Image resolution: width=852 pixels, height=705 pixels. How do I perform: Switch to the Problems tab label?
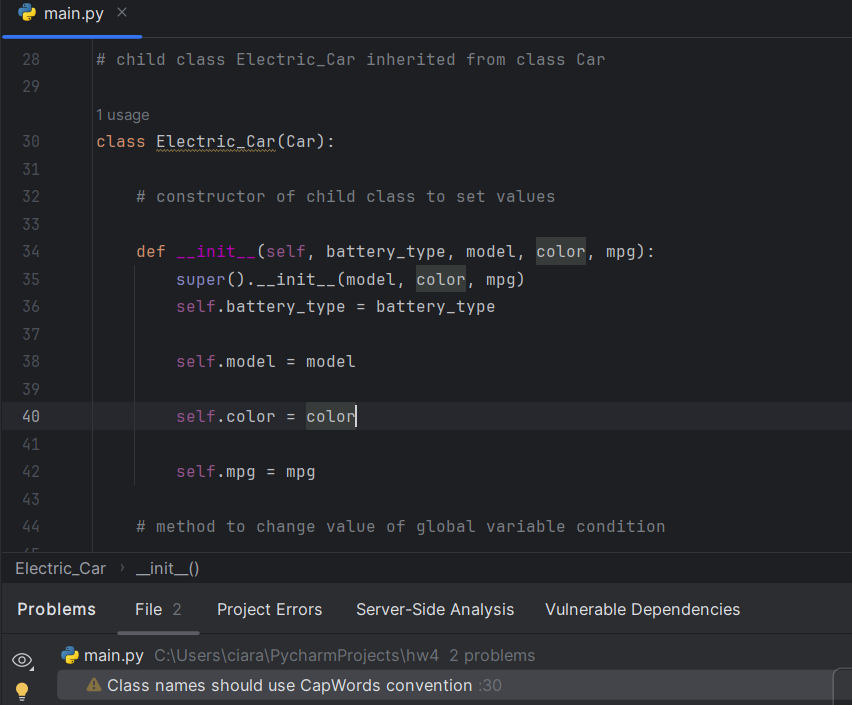[57, 609]
